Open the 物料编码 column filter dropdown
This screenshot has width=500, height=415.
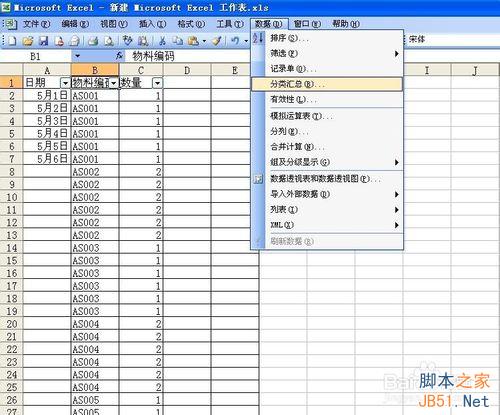click(114, 83)
